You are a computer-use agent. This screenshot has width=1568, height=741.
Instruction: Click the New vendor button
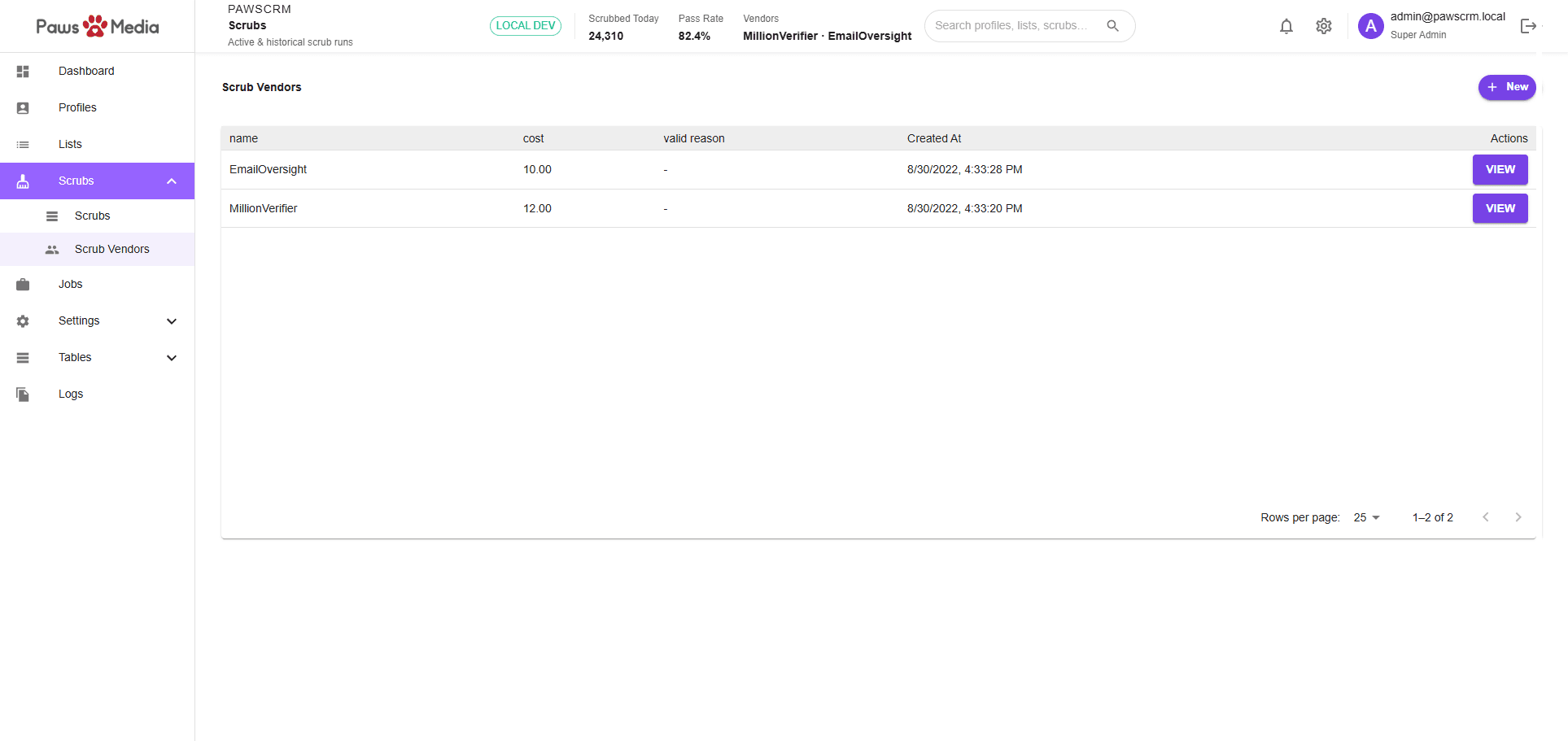point(1506,87)
